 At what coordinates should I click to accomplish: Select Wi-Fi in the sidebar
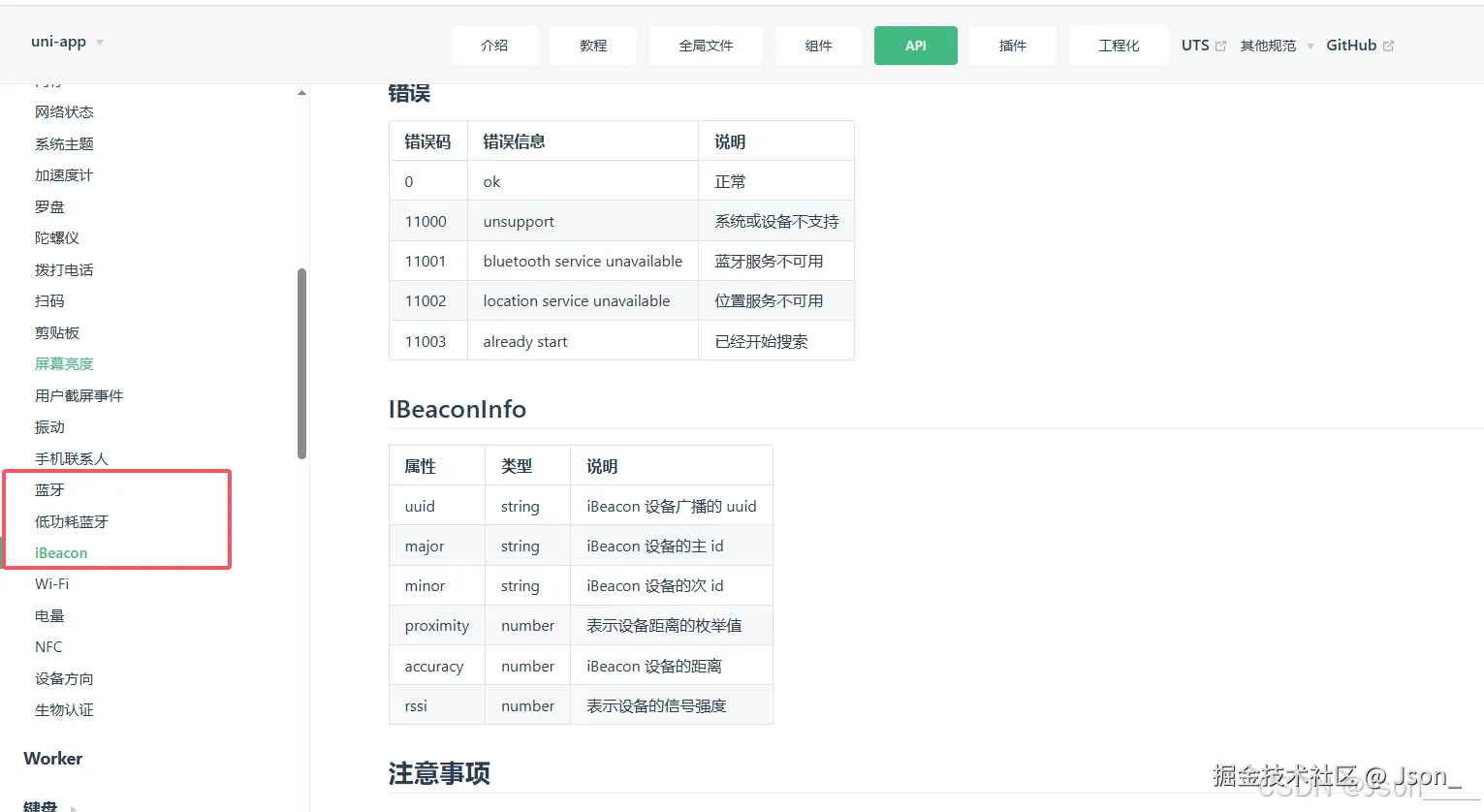tap(51, 584)
